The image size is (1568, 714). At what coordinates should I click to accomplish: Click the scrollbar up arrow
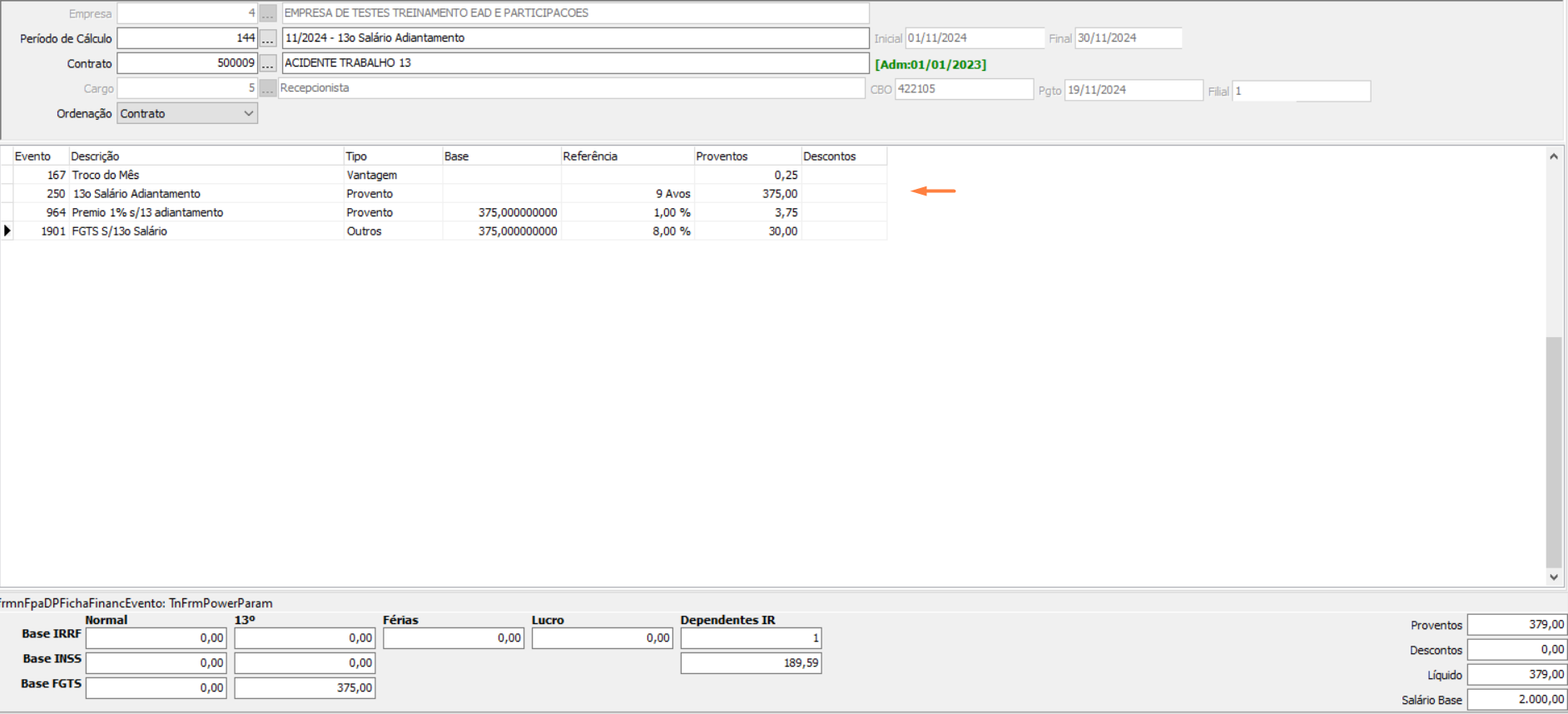tap(1553, 156)
